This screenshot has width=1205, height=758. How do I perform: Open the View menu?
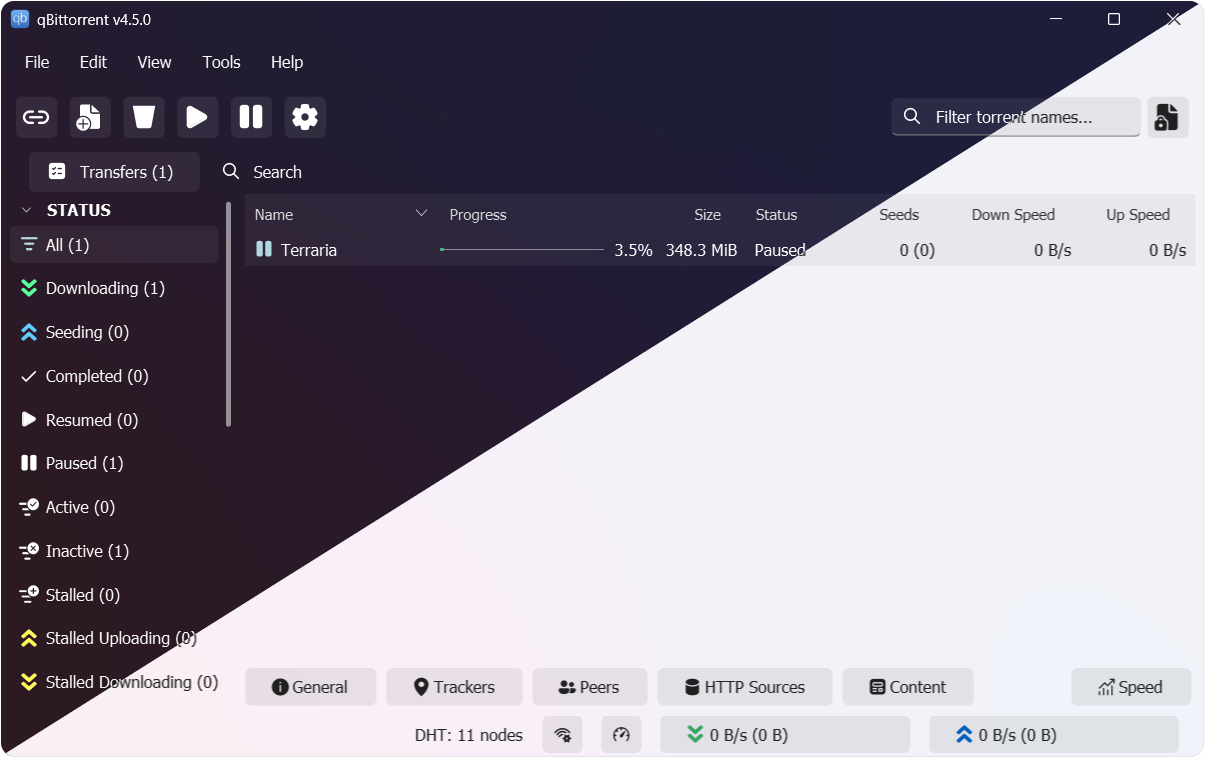coord(154,62)
